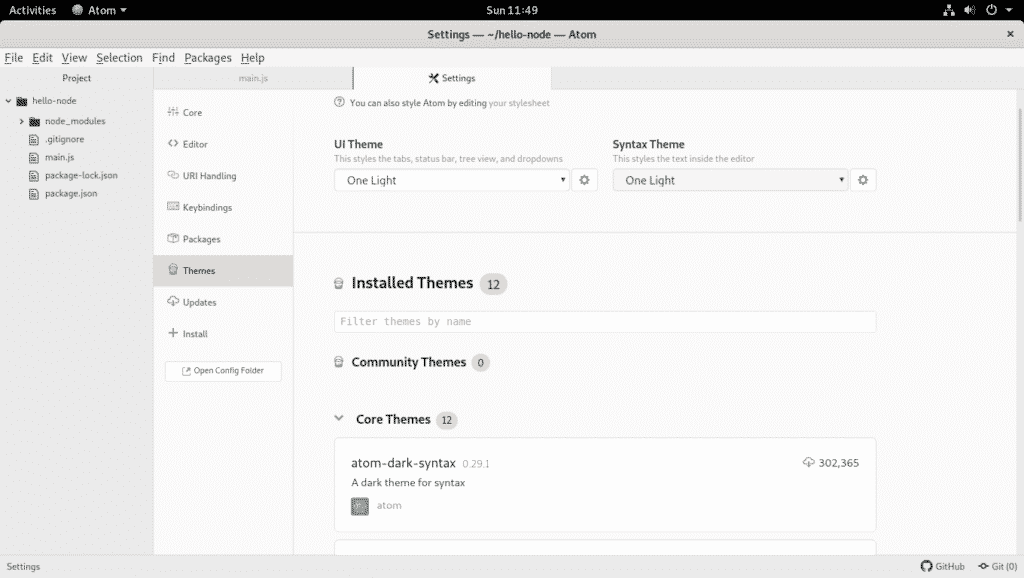Viewport: 1024px width, 578px height.
Task: Open the Packages menu
Action: pos(207,57)
